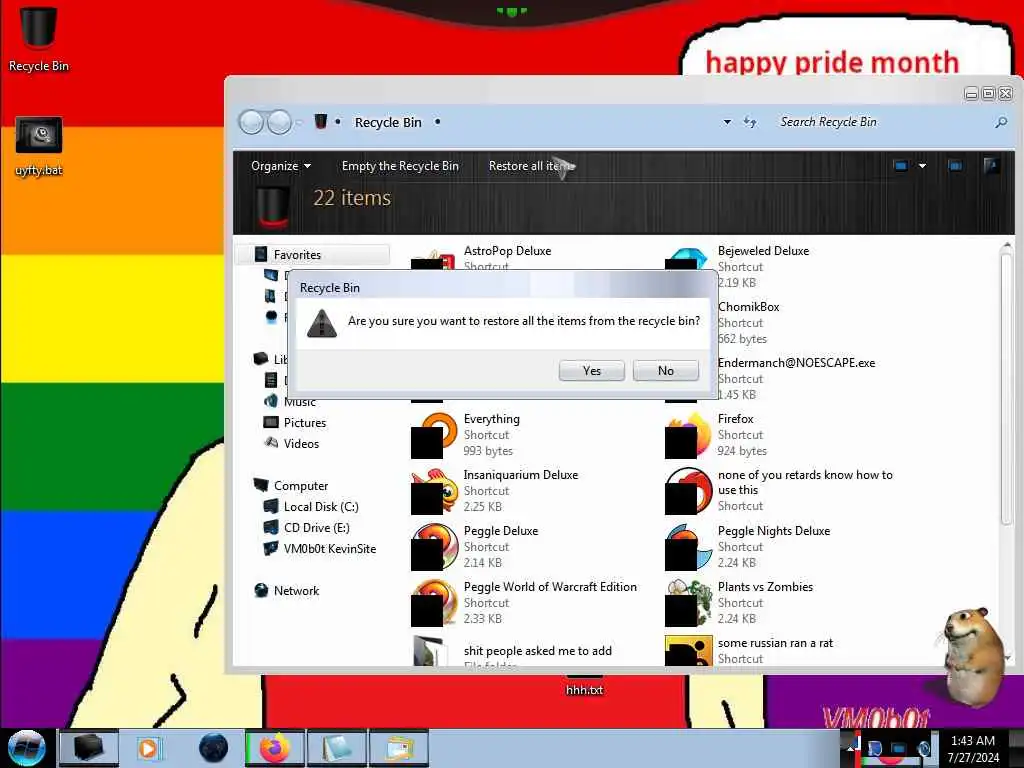Select the Firefox shortcut icon
1024x768 pixels.
pos(688,435)
